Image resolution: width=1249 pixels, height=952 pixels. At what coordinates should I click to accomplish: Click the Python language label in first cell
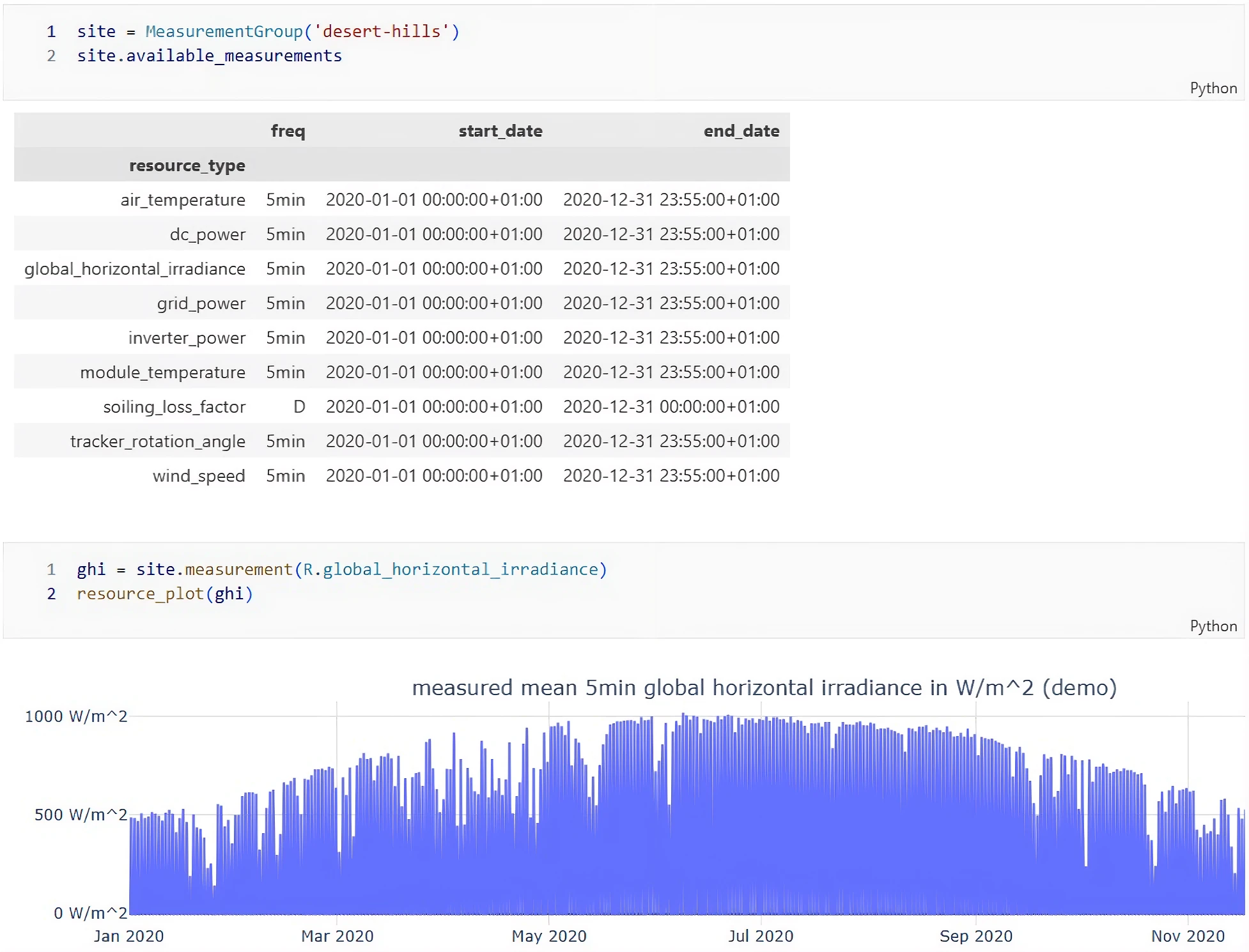tap(1213, 88)
